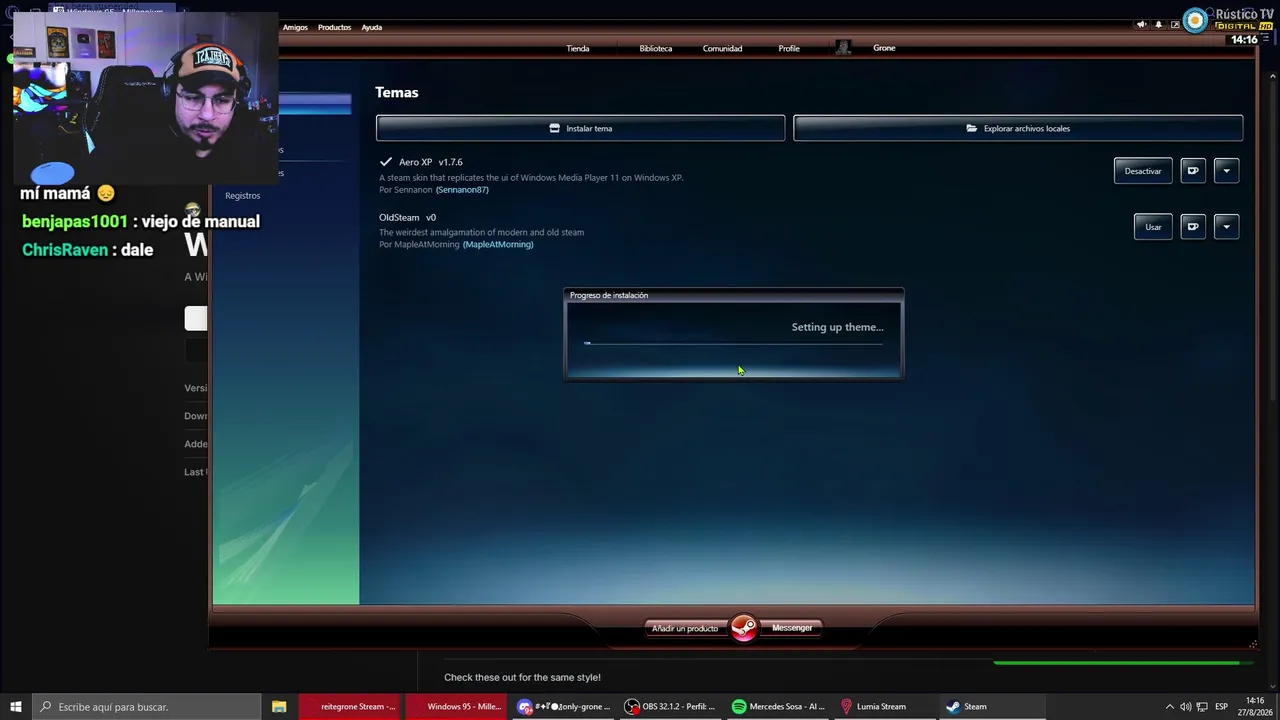Click the Temas heading
The image size is (1280, 720).
[397, 92]
